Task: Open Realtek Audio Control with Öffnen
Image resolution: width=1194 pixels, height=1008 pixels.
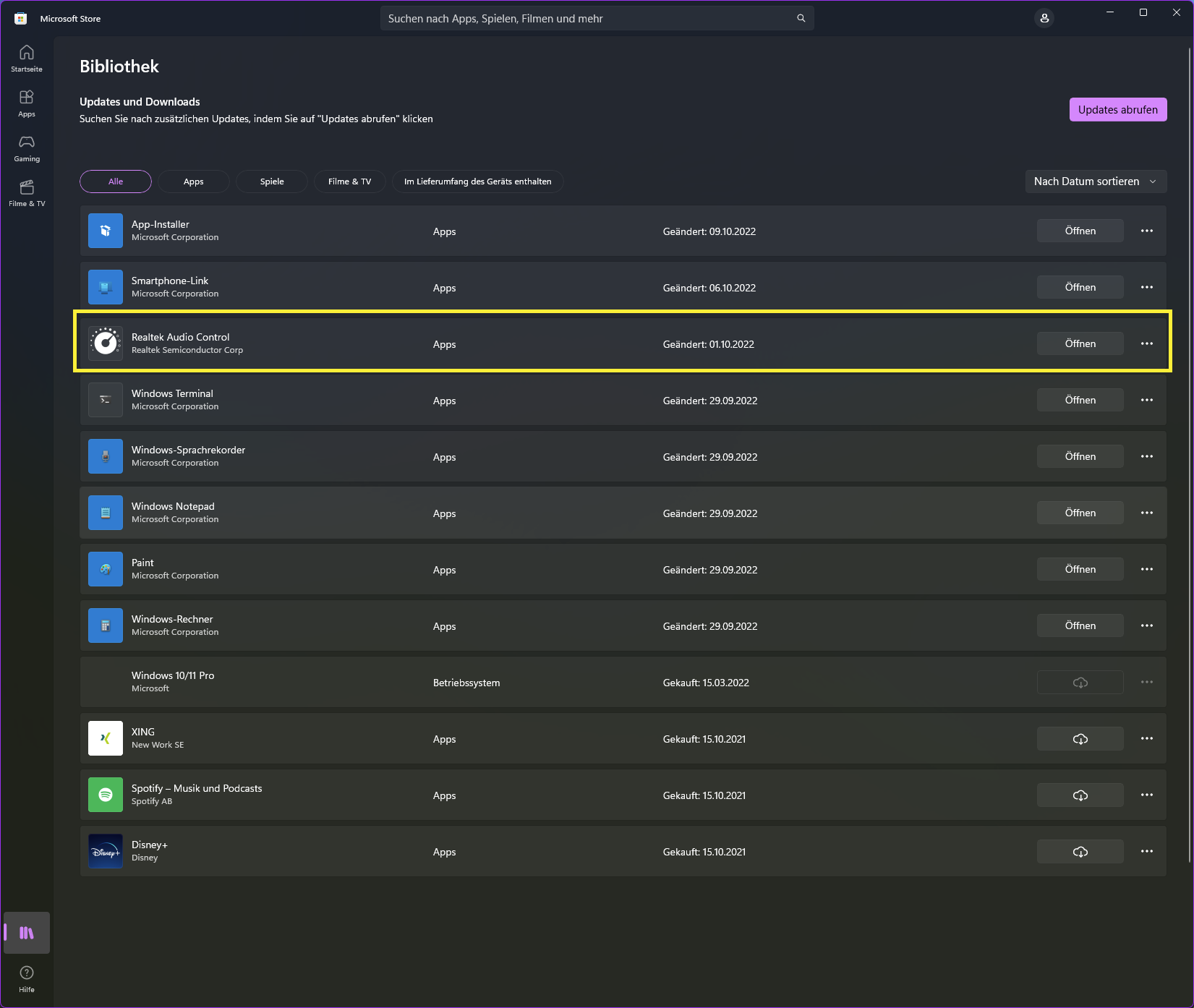Action: (x=1080, y=343)
